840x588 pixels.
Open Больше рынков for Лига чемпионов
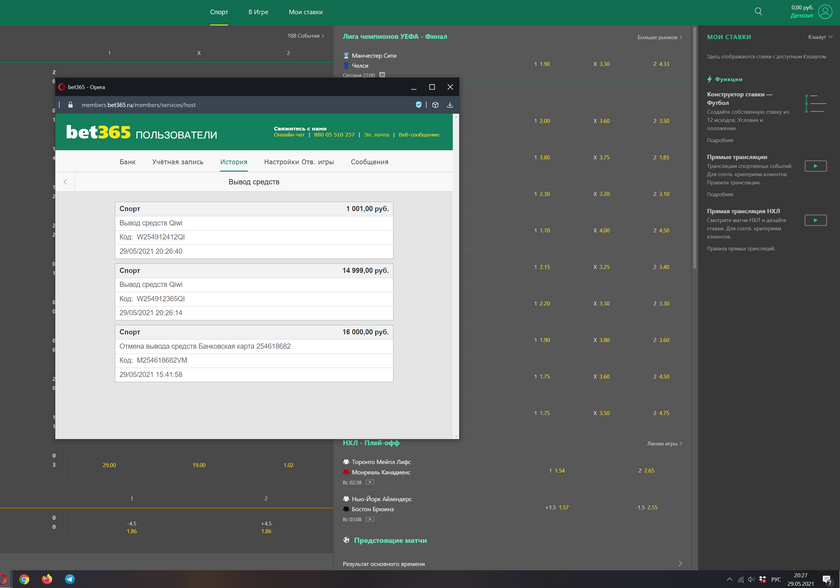(x=659, y=37)
